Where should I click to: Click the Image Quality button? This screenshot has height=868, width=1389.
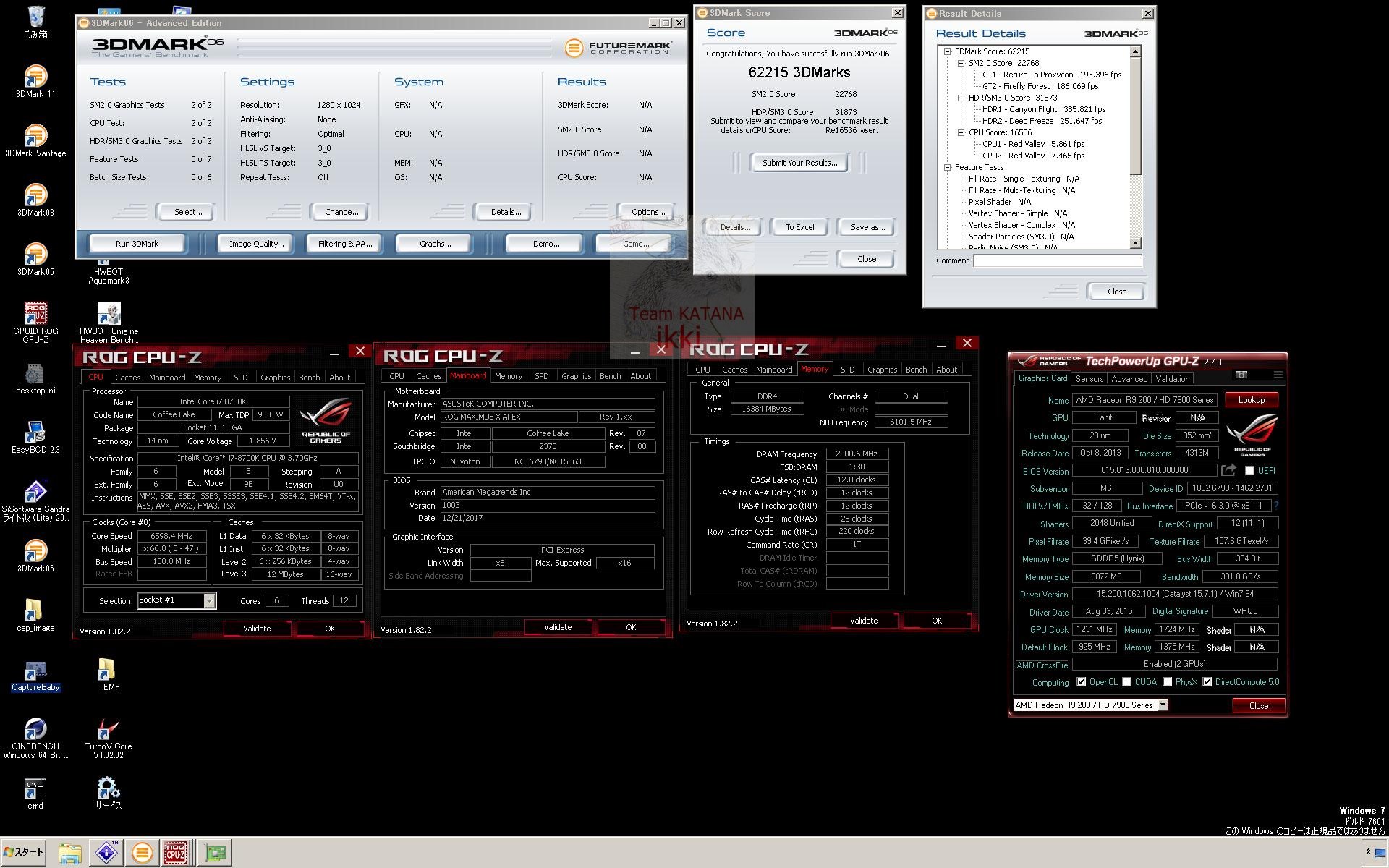tap(256, 244)
